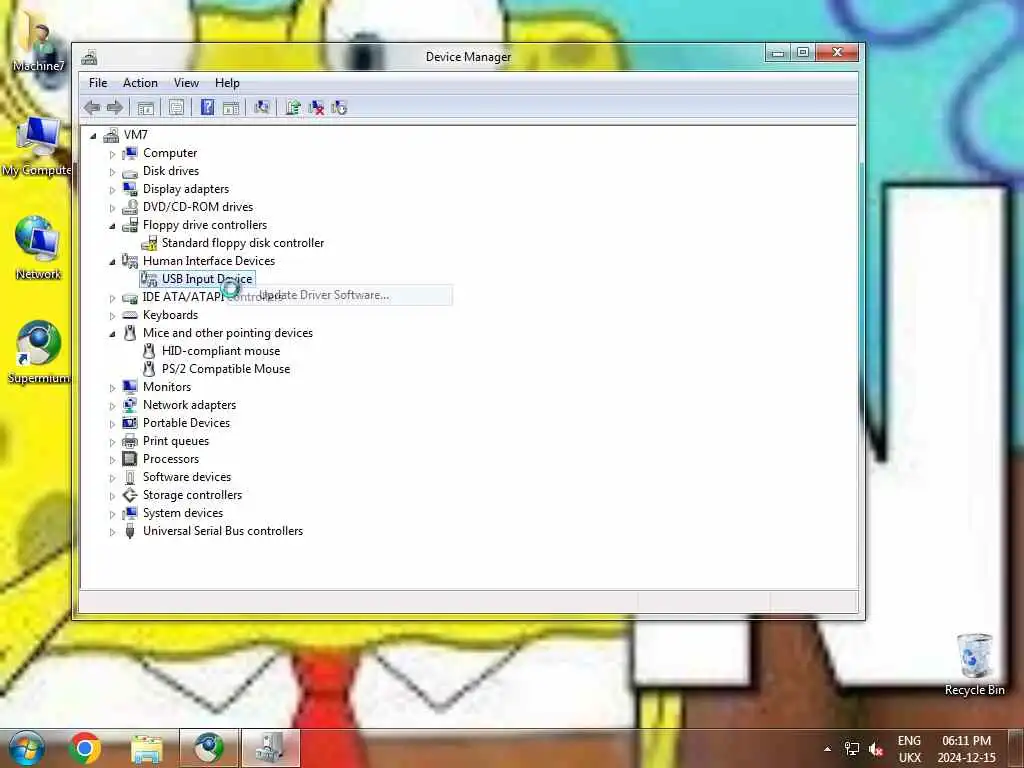
Task: Expand the System devices category
Action: pyautogui.click(x=112, y=514)
